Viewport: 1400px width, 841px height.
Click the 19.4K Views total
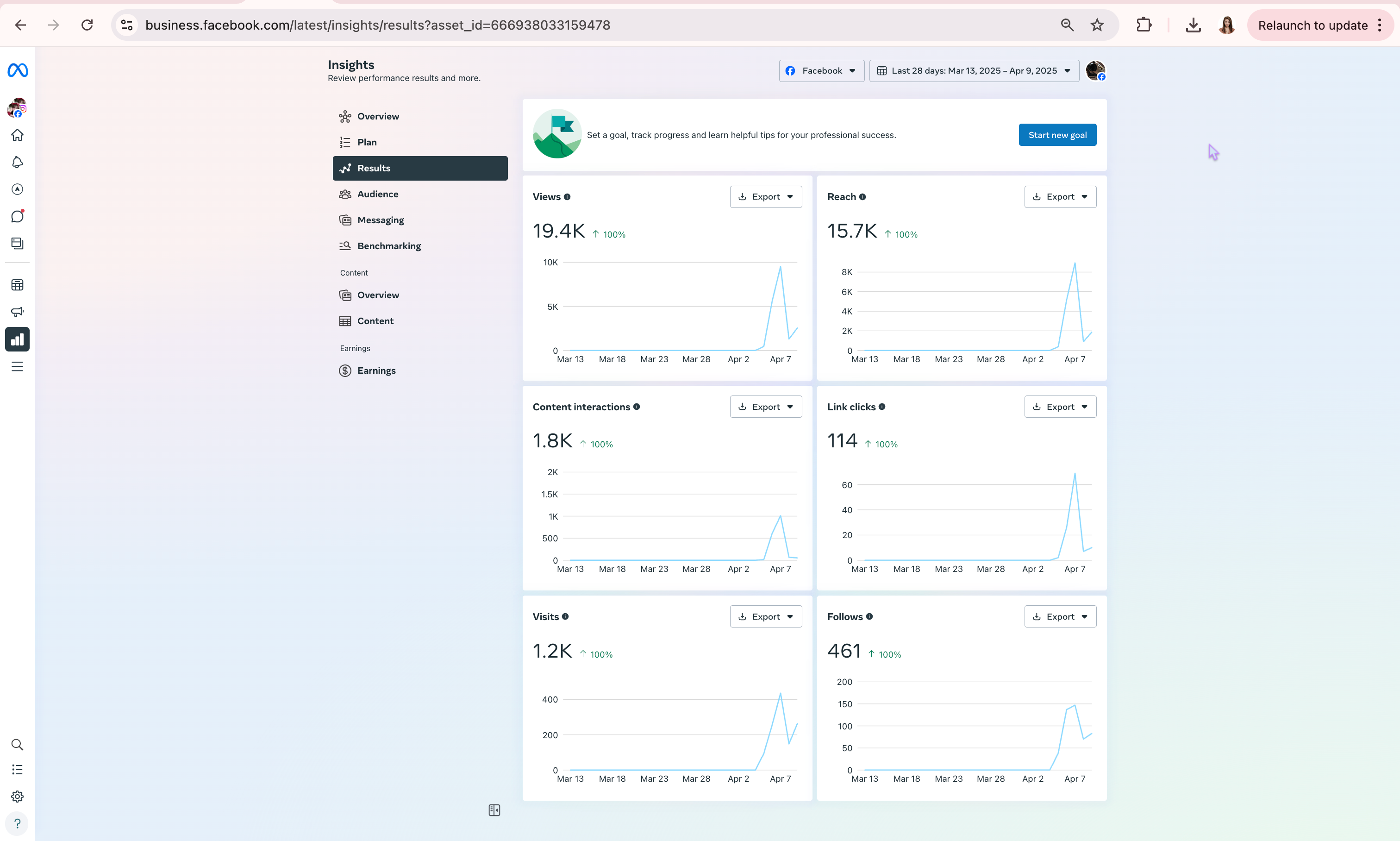[x=559, y=231]
